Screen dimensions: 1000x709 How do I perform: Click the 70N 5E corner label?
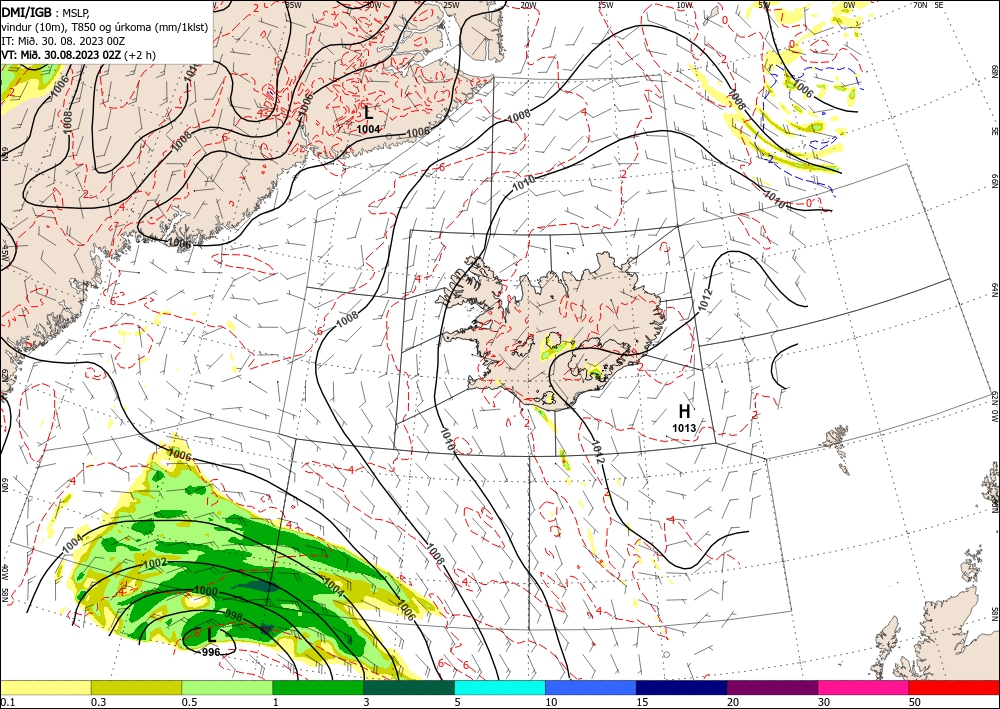pos(928,5)
